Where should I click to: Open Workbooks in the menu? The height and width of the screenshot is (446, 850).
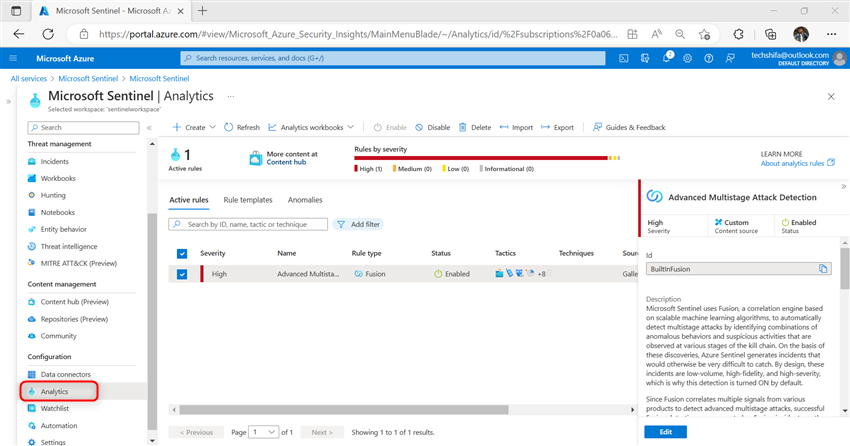(x=58, y=178)
